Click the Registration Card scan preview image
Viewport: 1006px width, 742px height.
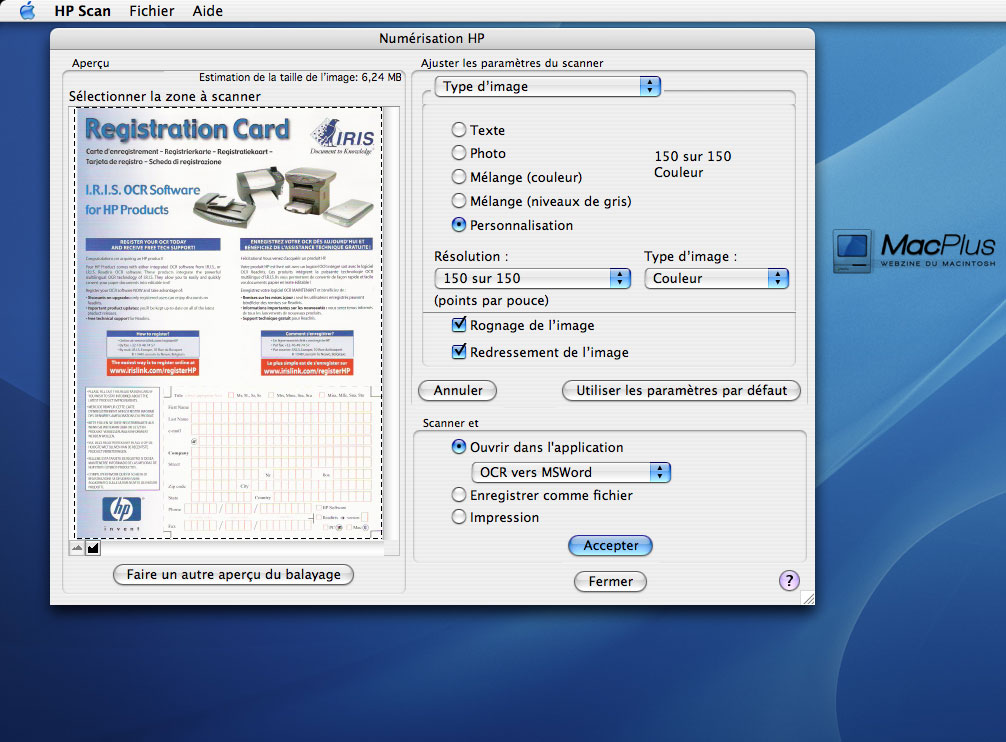click(229, 323)
